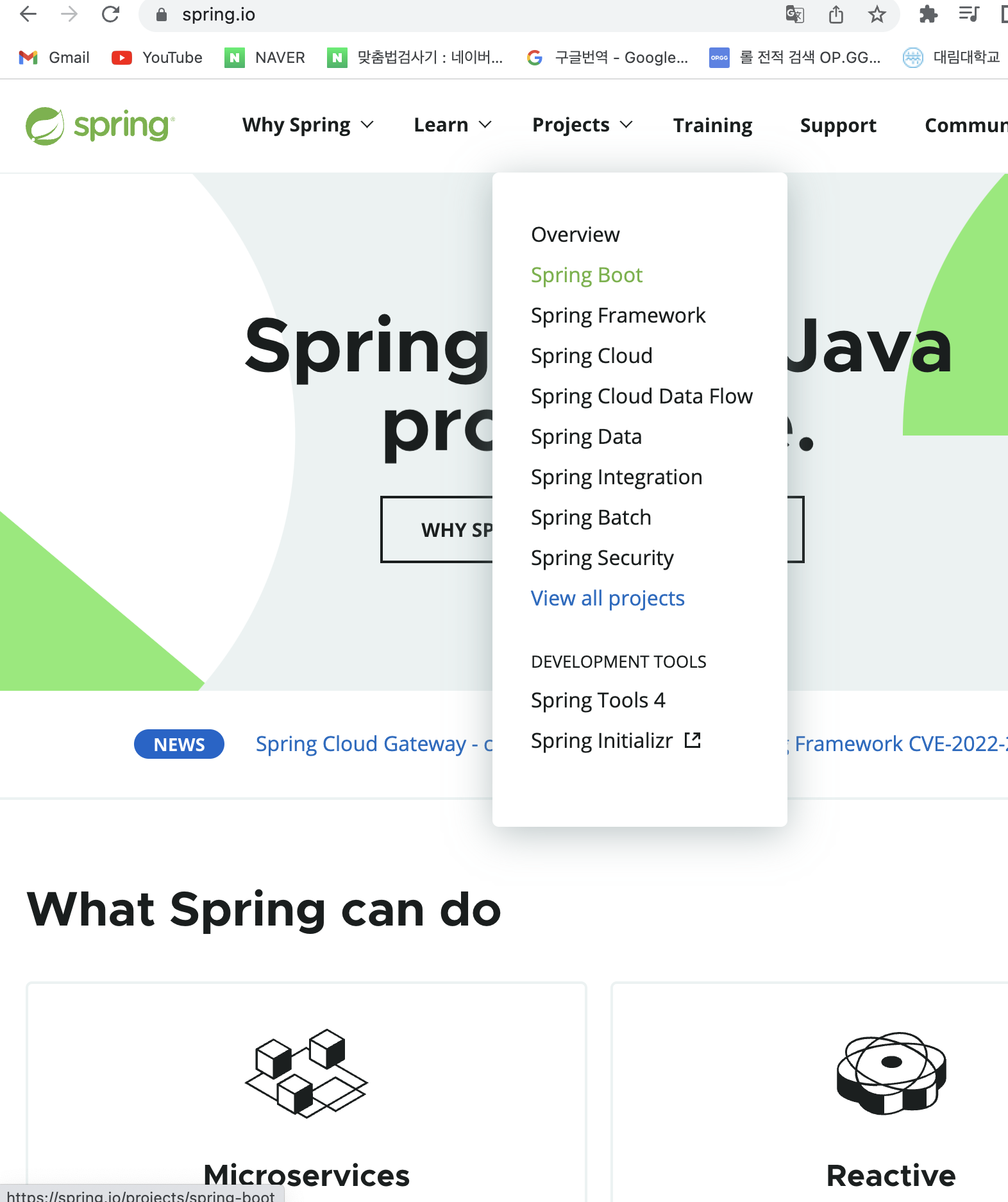Expand the Why Spring dropdown
The width and height of the screenshot is (1008, 1202).
(x=308, y=125)
